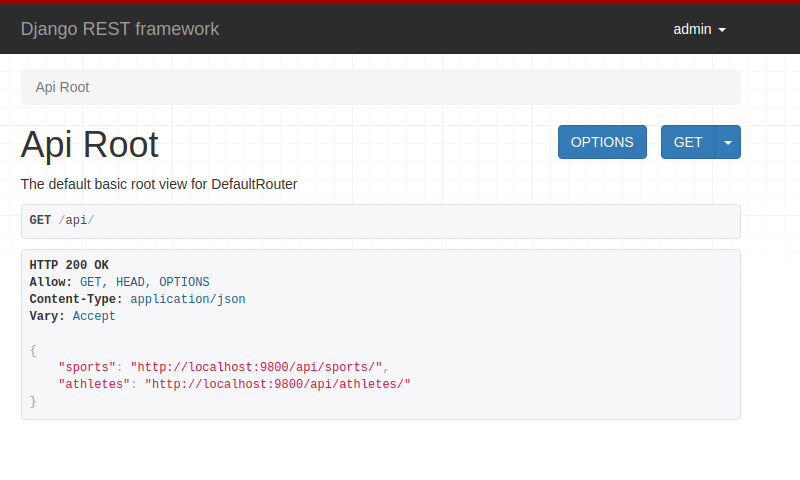Click the OPTIONS button
This screenshot has height=480, width=800.
click(602, 142)
